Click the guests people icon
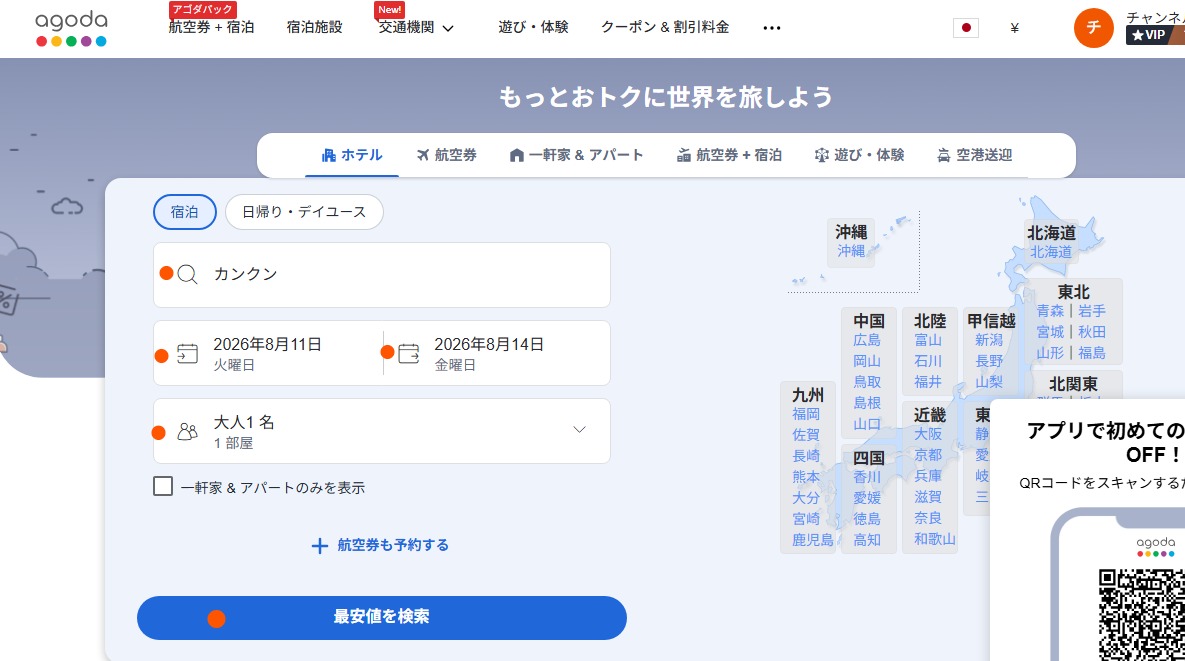Viewport: 1185px width, 661px height. click(187, 431)
